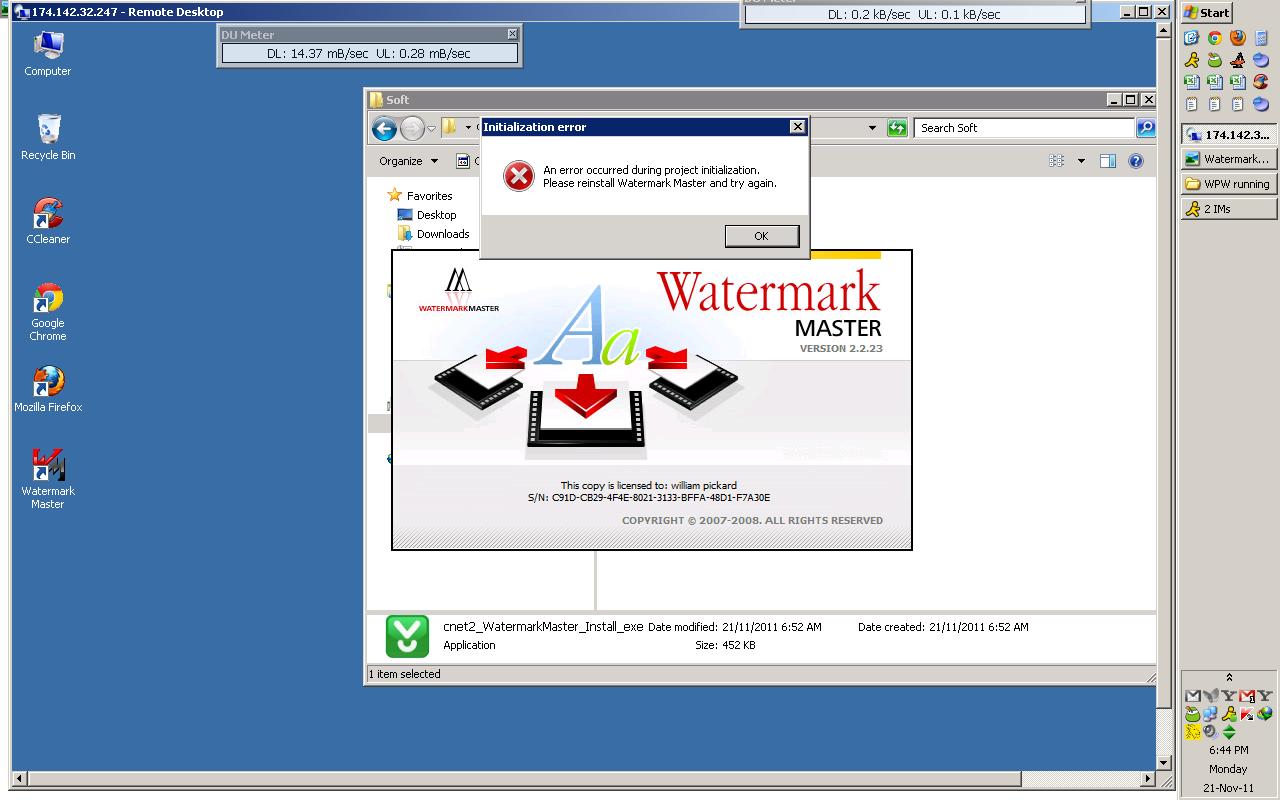Open the Organize menu
The height and width of the screenshot is (800, 1280).
[x=408, y=161]
